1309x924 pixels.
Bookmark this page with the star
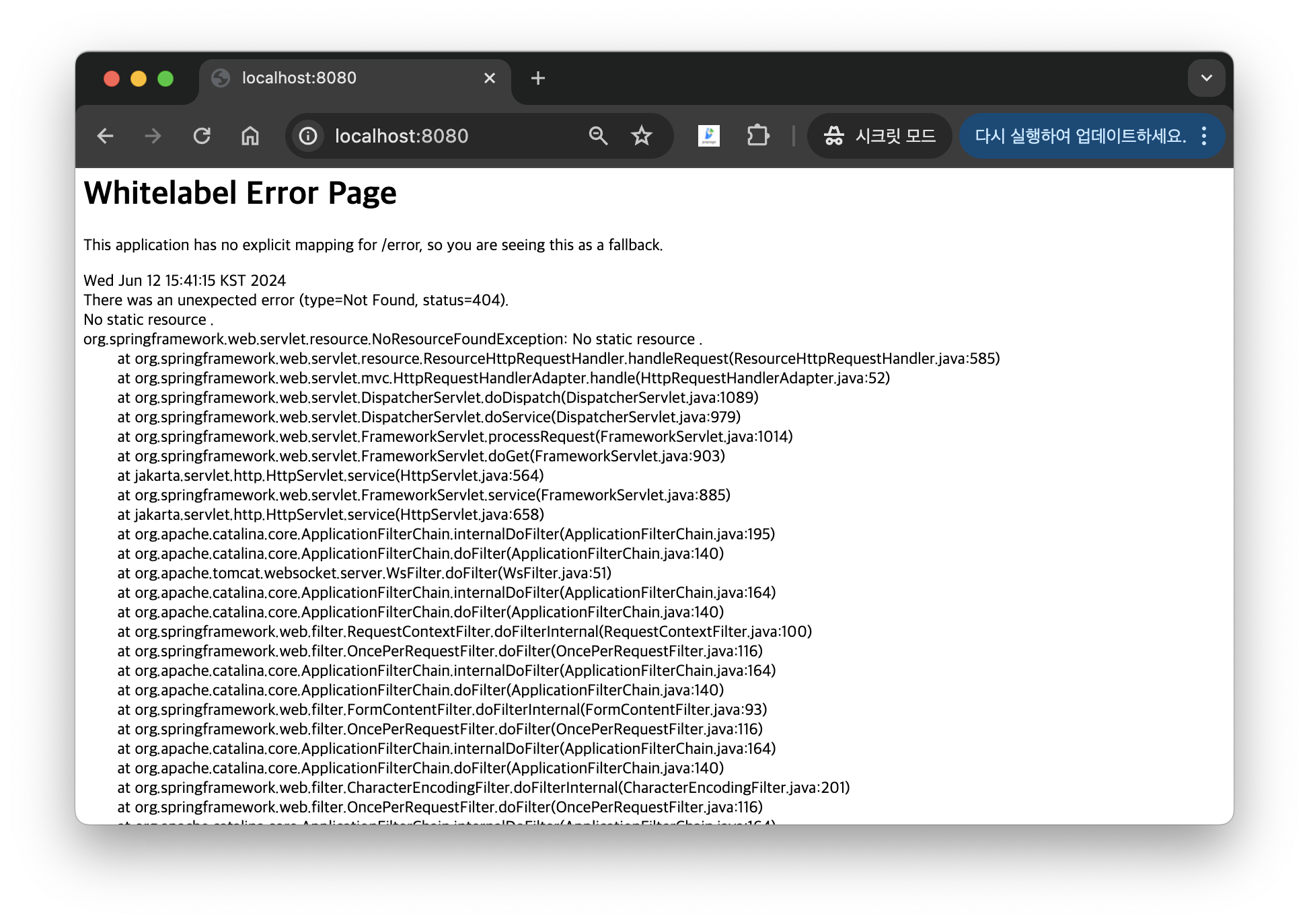(642, 136)
